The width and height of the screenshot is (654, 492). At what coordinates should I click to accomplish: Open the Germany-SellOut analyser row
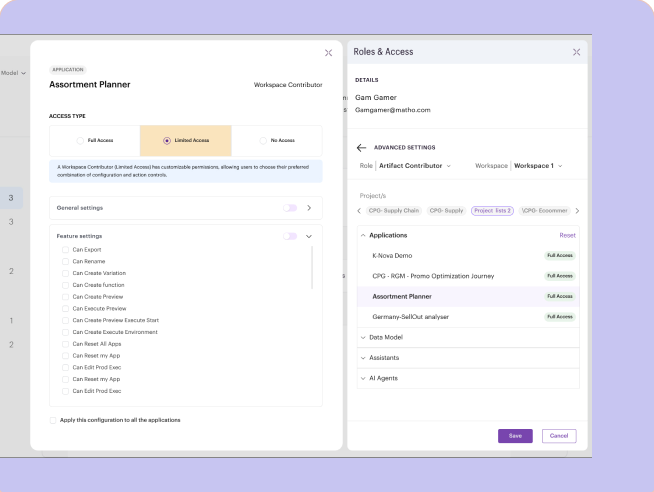point(468,317)
